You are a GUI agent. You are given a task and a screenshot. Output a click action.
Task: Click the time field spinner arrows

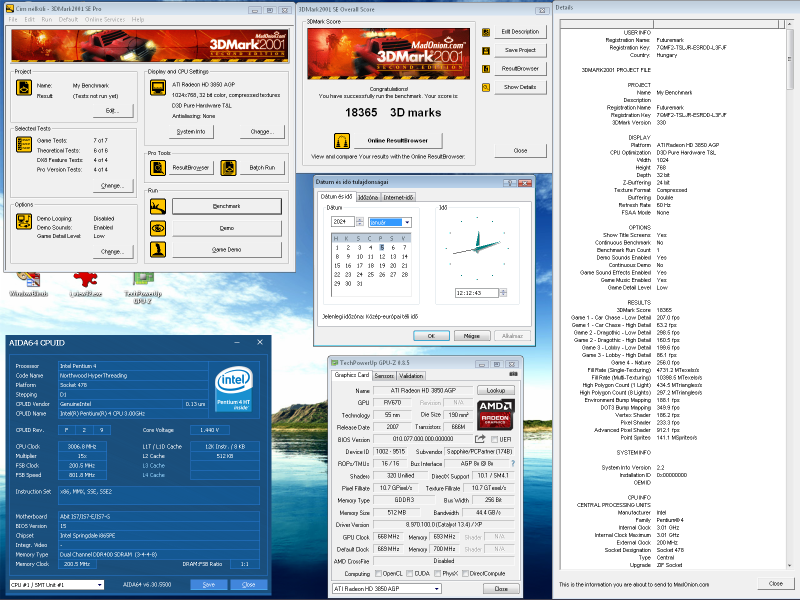tap(503, 292)
